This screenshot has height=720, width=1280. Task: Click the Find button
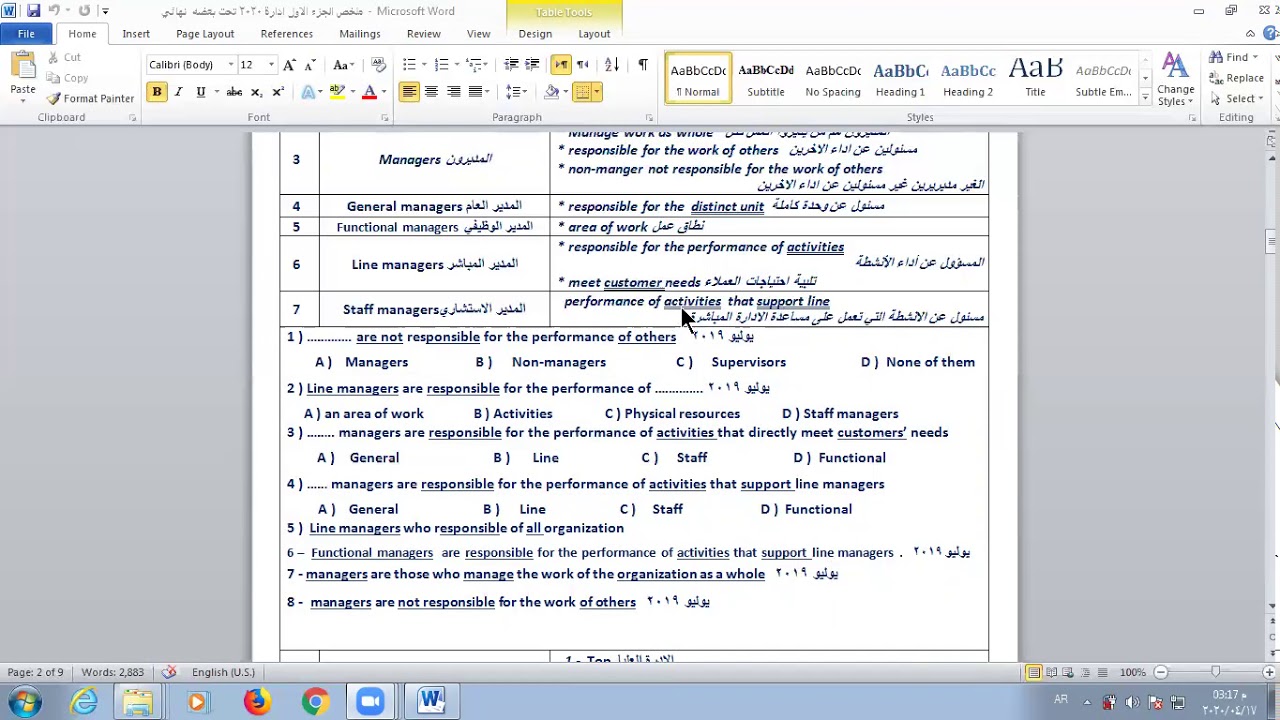pyautogui.click(x=1230, y=57)
